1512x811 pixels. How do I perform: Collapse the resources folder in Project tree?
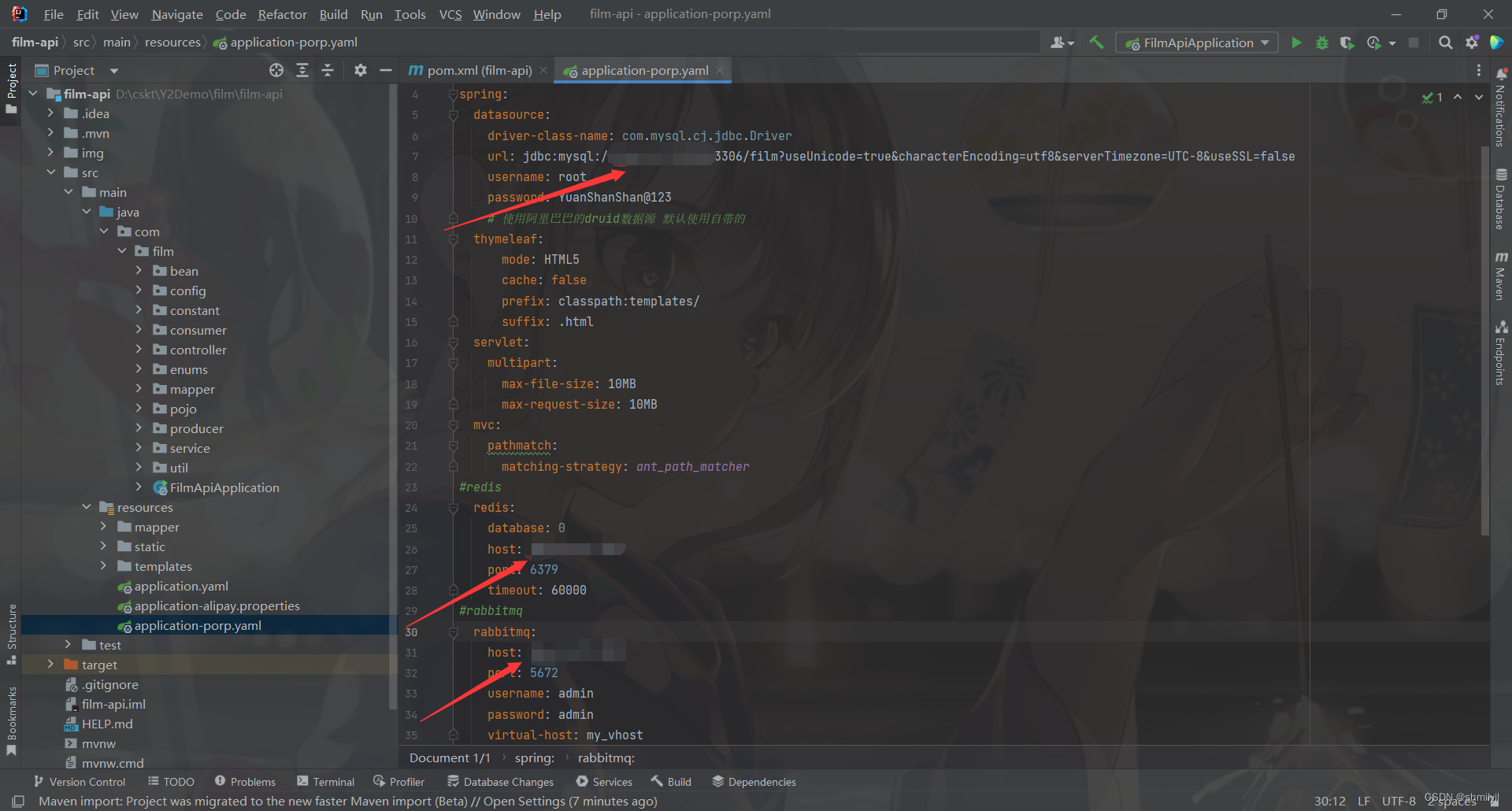(x=87, y=506)
